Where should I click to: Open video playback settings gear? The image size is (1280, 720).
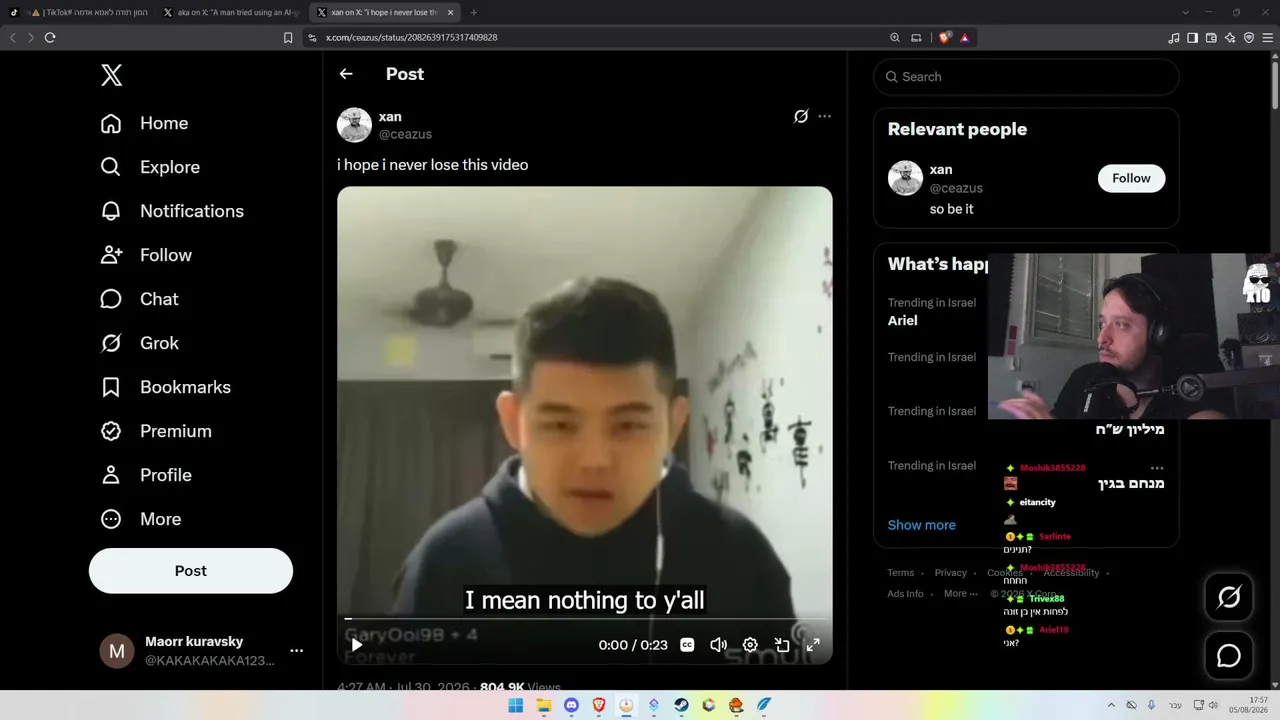pos(750,645)
